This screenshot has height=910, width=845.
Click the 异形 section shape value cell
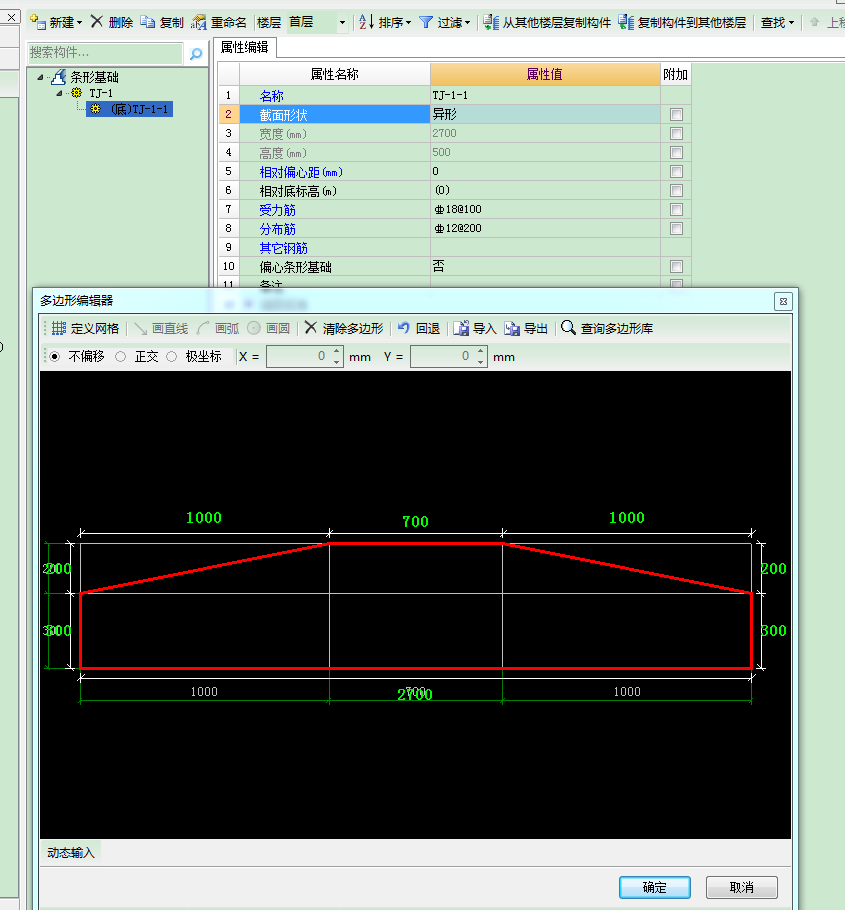[x=545, y=114]
